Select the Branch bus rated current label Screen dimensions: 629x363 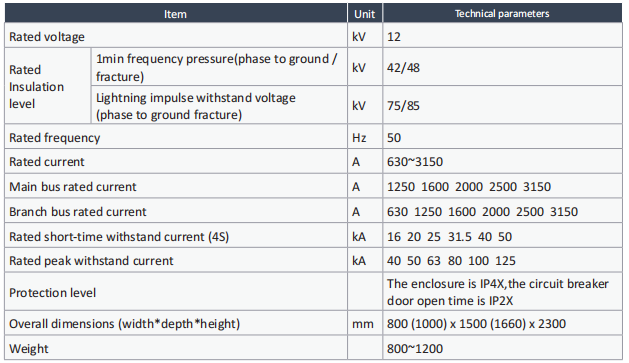(78, 211)
